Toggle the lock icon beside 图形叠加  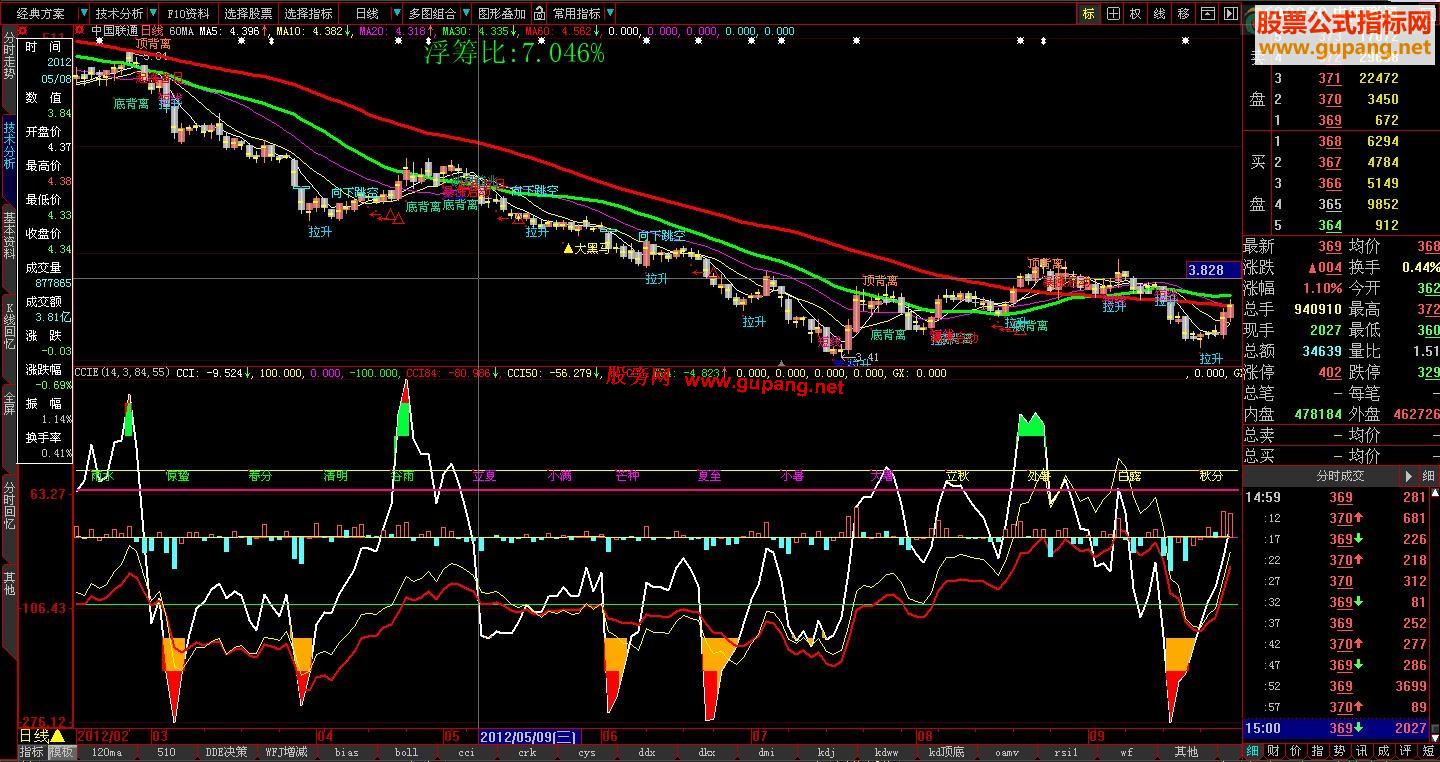(540, 14)
